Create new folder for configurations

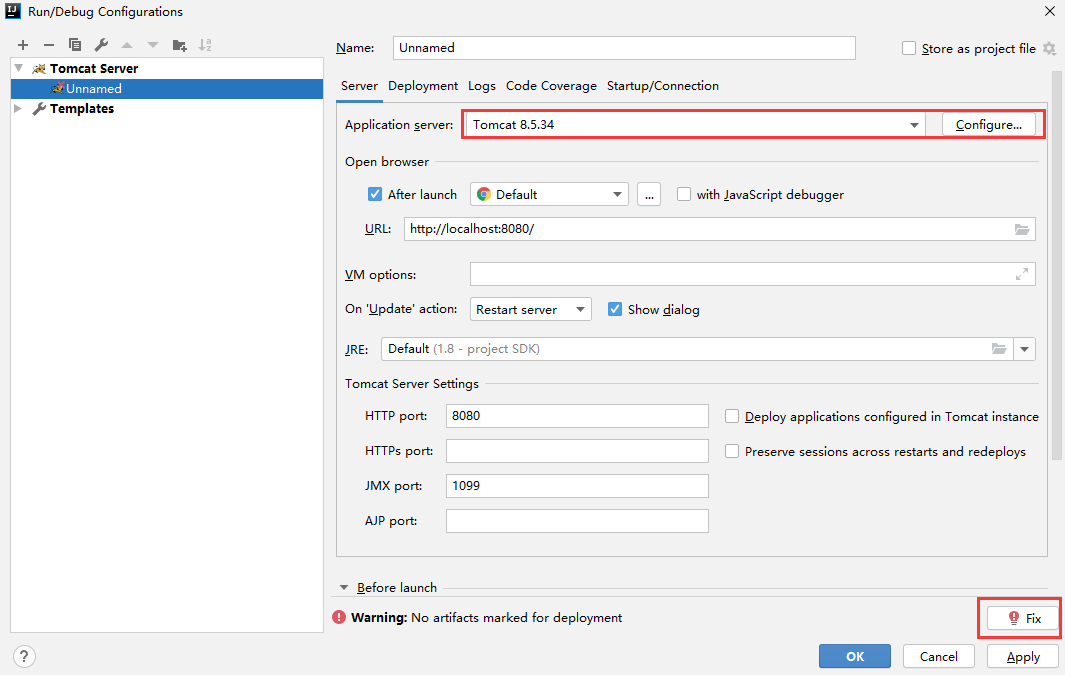[179, 45]
